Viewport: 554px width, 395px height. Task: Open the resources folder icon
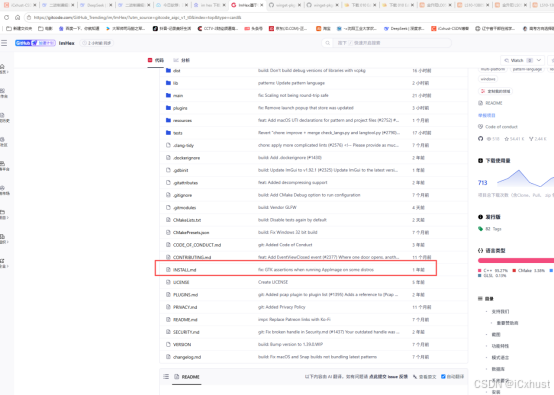tap(168, 120)
